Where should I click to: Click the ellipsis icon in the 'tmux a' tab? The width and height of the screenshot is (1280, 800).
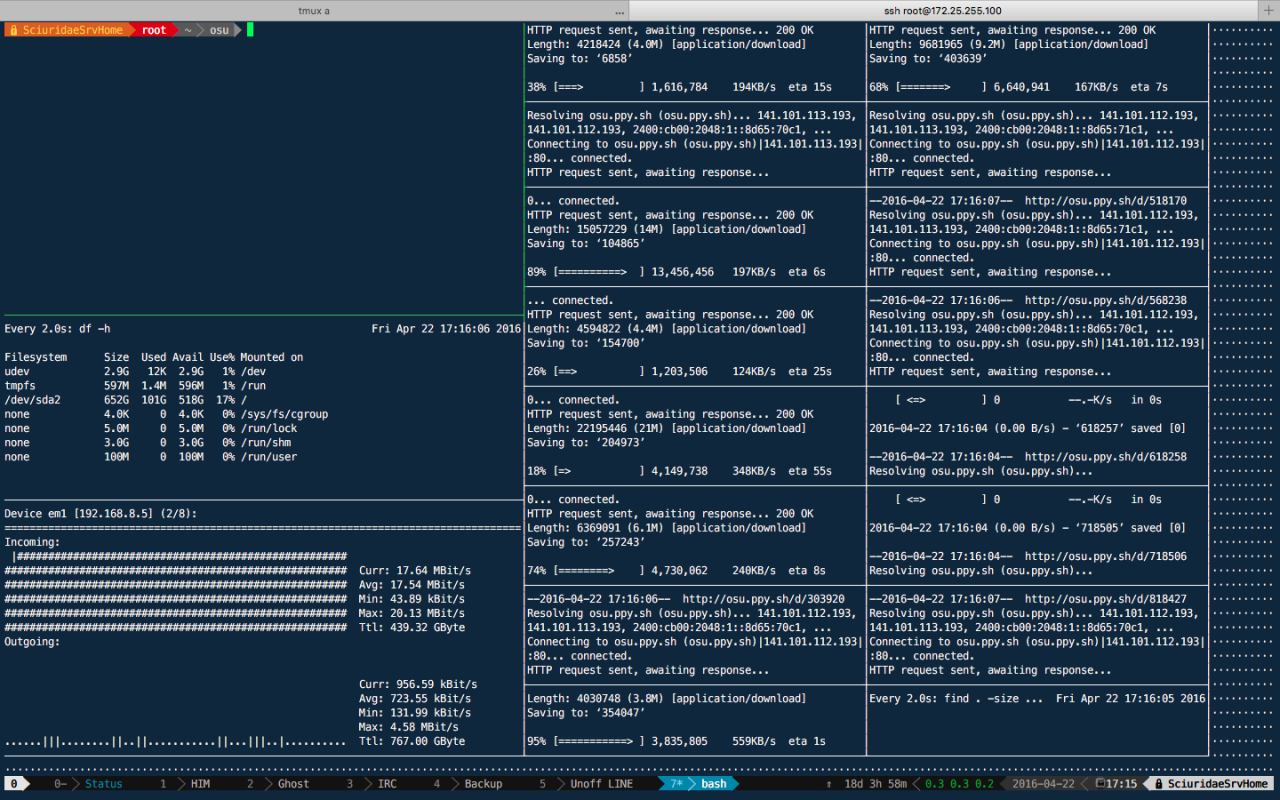[620, 10]
